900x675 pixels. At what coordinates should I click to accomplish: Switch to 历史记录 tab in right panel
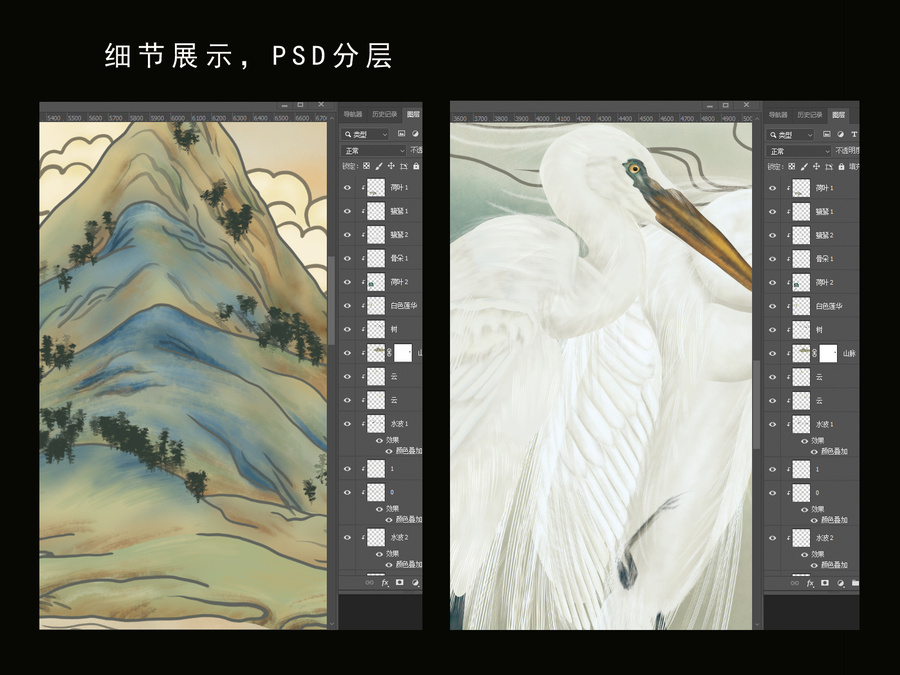tap(810, 115)
